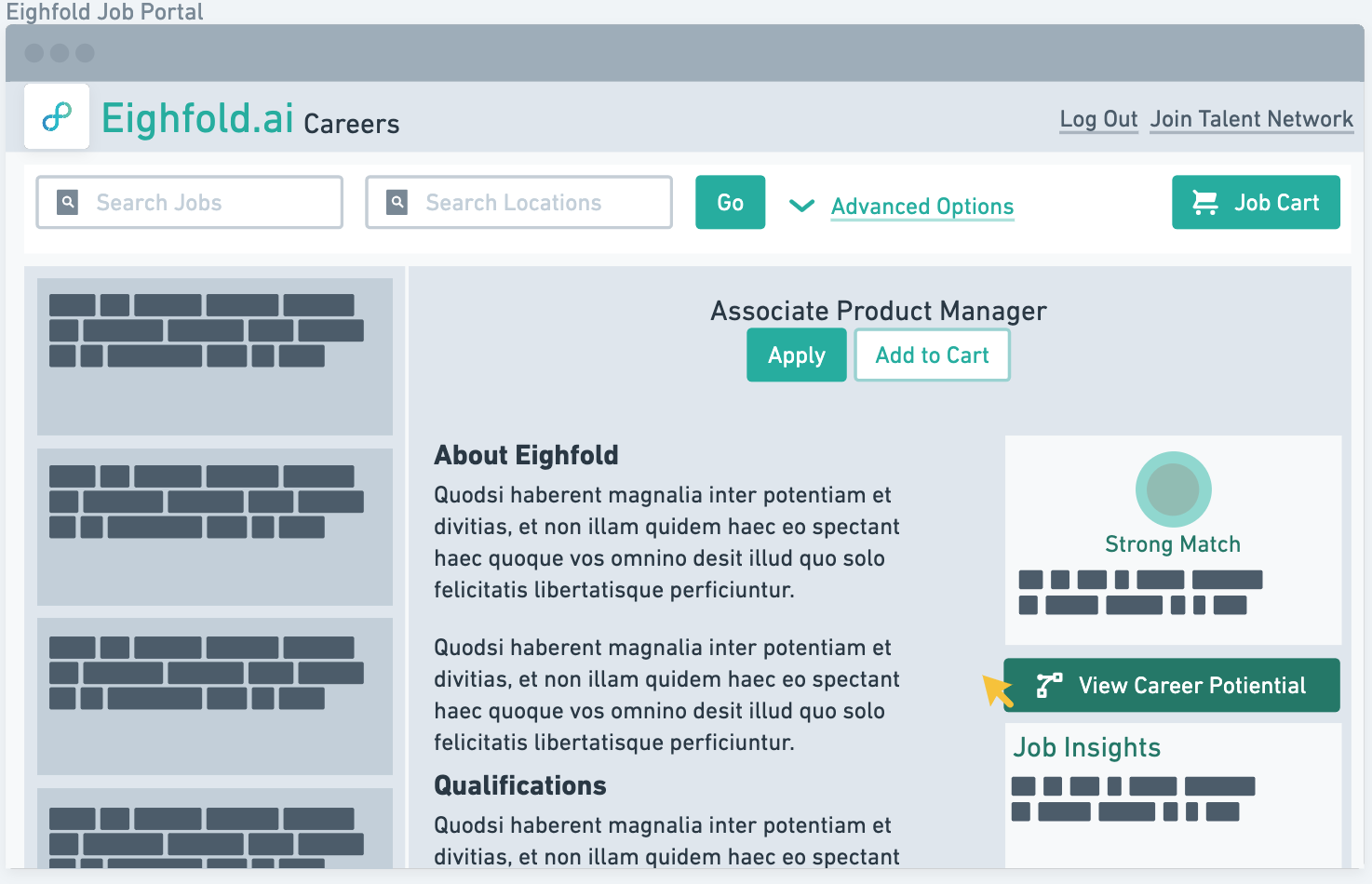
Task: Expand the Advanced Options chevron
Action: (x=801, y=205)
